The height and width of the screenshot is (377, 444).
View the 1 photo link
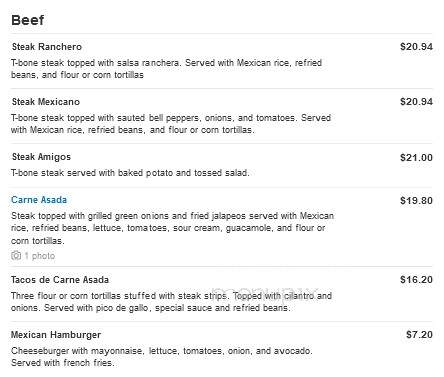click(40, 256)
